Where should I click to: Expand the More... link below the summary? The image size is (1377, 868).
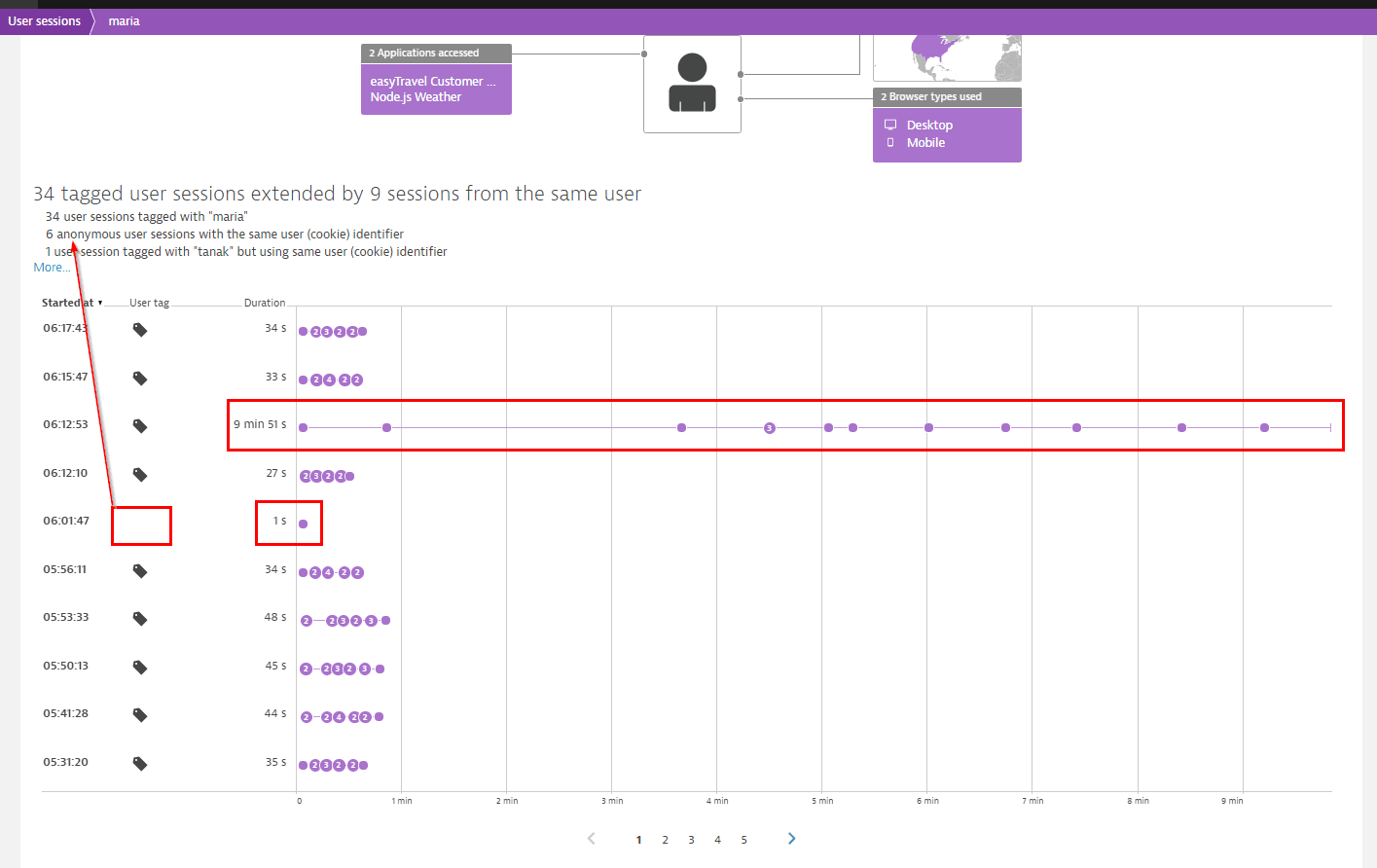pyautogui.click(x=52, y=268)
